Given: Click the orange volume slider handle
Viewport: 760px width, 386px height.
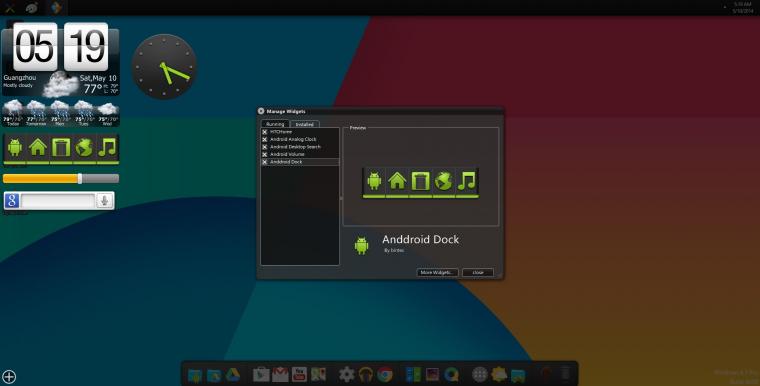Looking at the screenshot, I should [80, 178].
